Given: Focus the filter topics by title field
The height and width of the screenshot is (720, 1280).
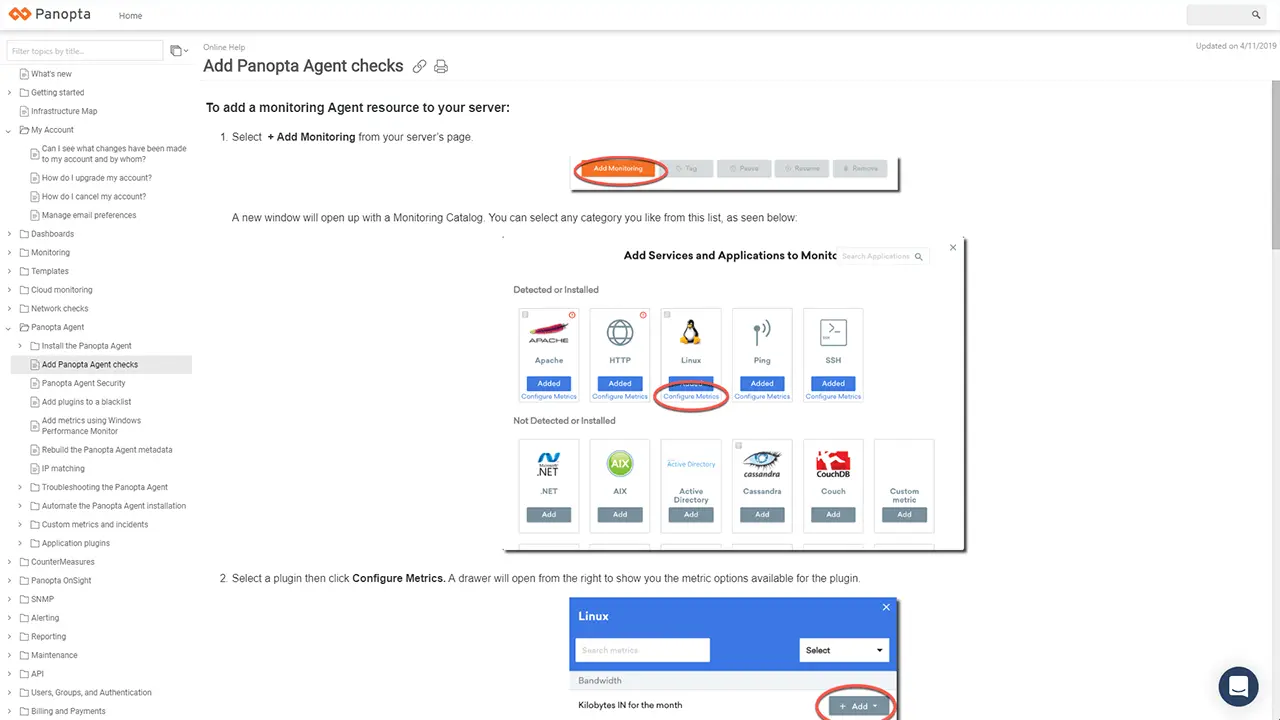Looking at the screenshot, I should point(85,51).
